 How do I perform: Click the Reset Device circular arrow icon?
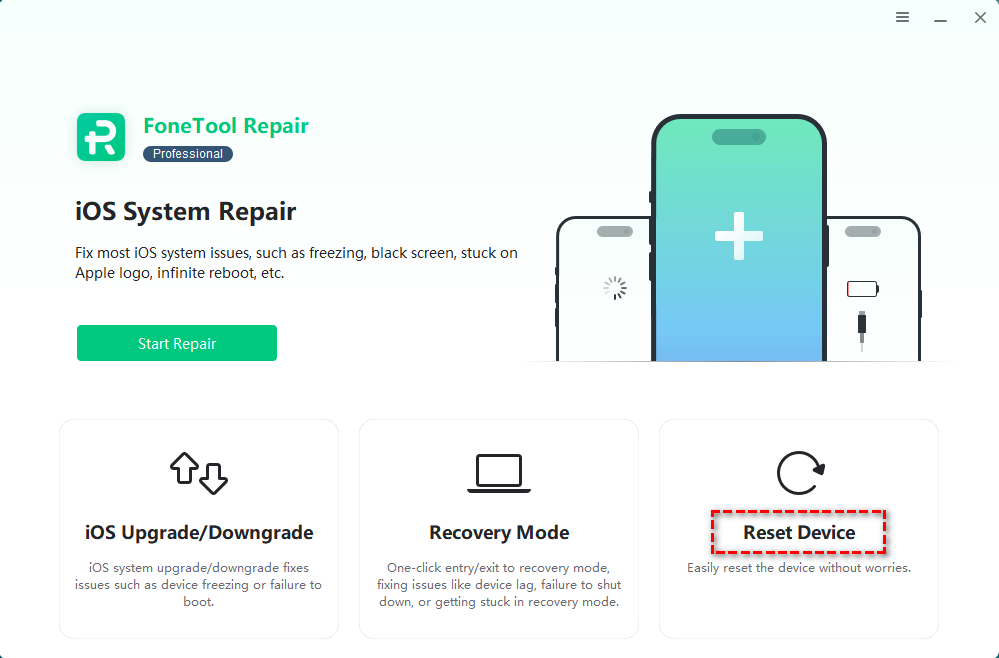(x=801, y=473)
